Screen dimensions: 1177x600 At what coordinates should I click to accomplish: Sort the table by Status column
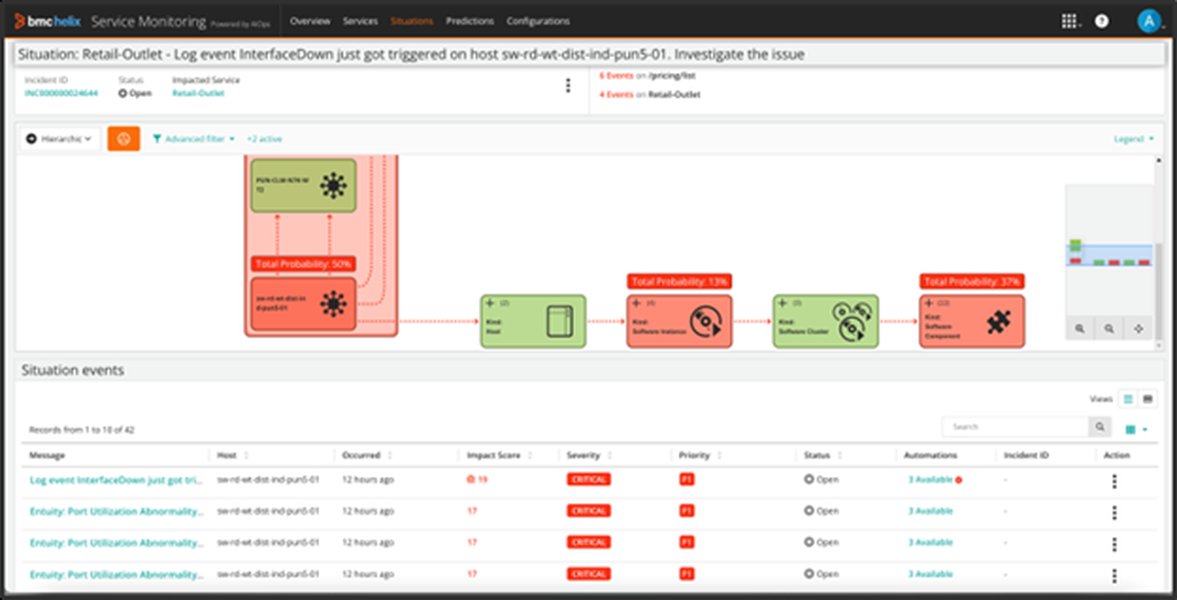839,456
